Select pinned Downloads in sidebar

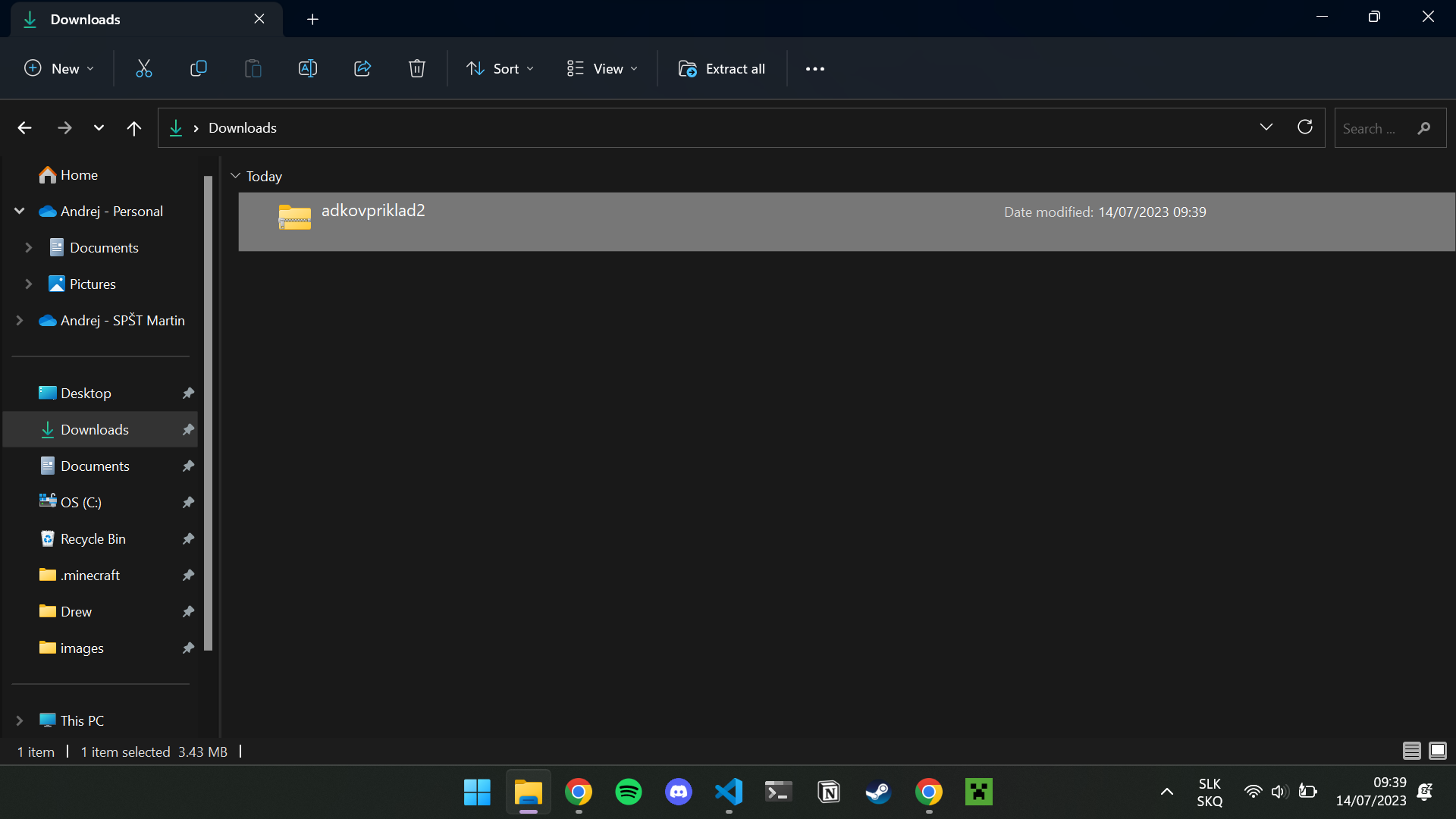pyautogui.click(x=101, y=429)
